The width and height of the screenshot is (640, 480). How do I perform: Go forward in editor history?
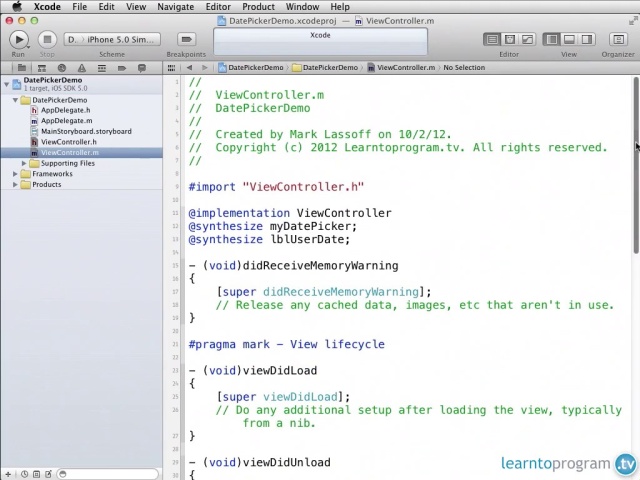pyautogui.click(x=204, y=68)
